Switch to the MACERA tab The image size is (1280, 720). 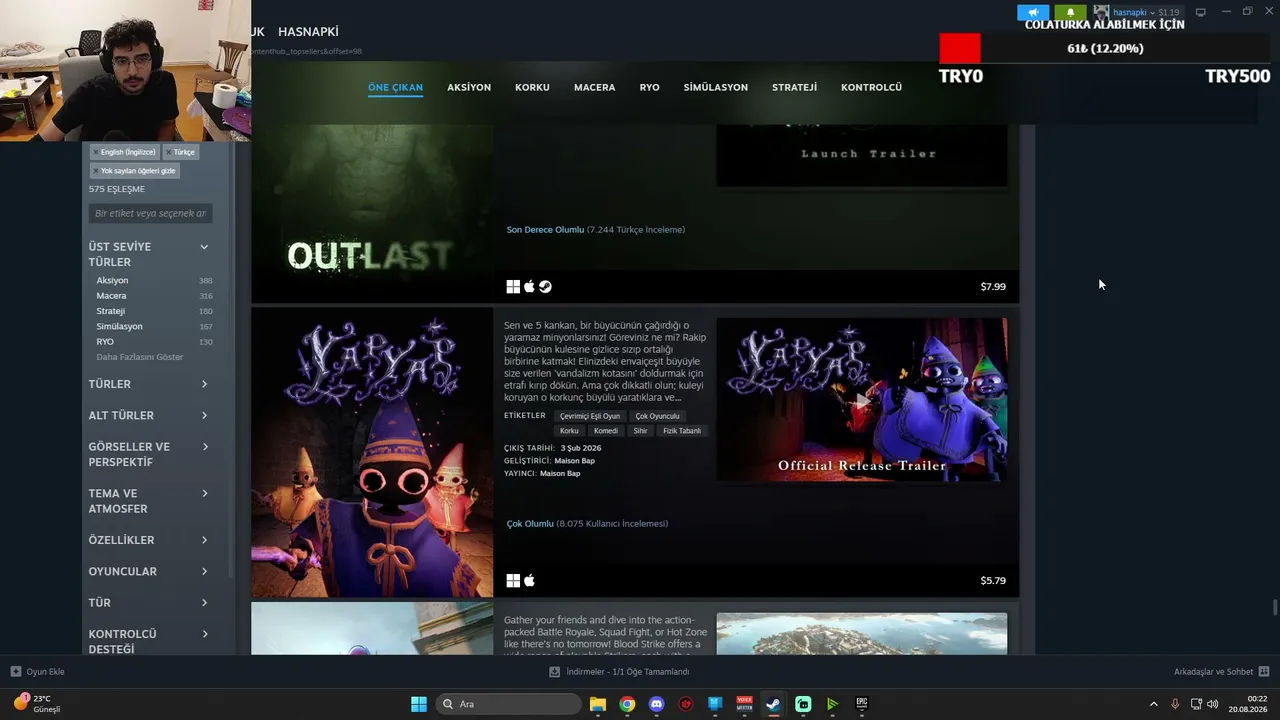(x=594, y=87)
